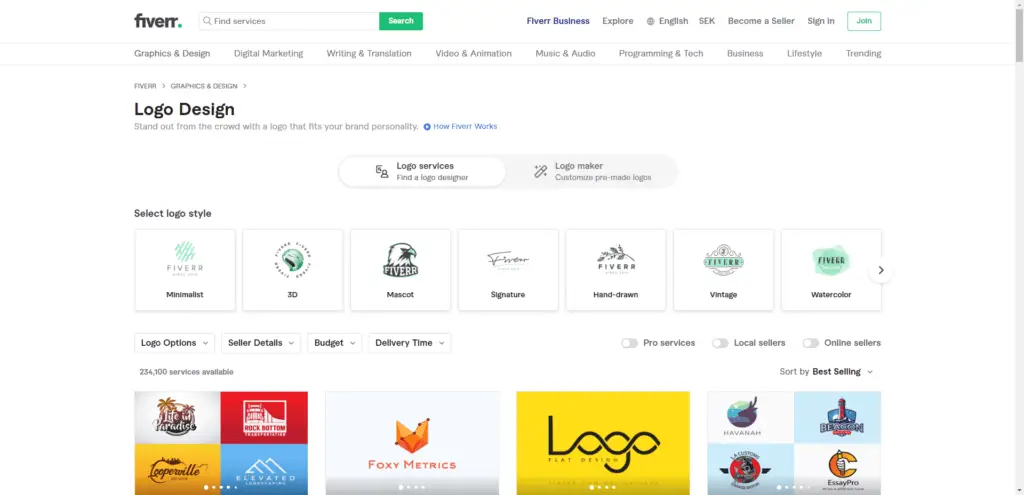Open the Explore link
This screenshot has width=1024, height=495.
pos(618,21)
